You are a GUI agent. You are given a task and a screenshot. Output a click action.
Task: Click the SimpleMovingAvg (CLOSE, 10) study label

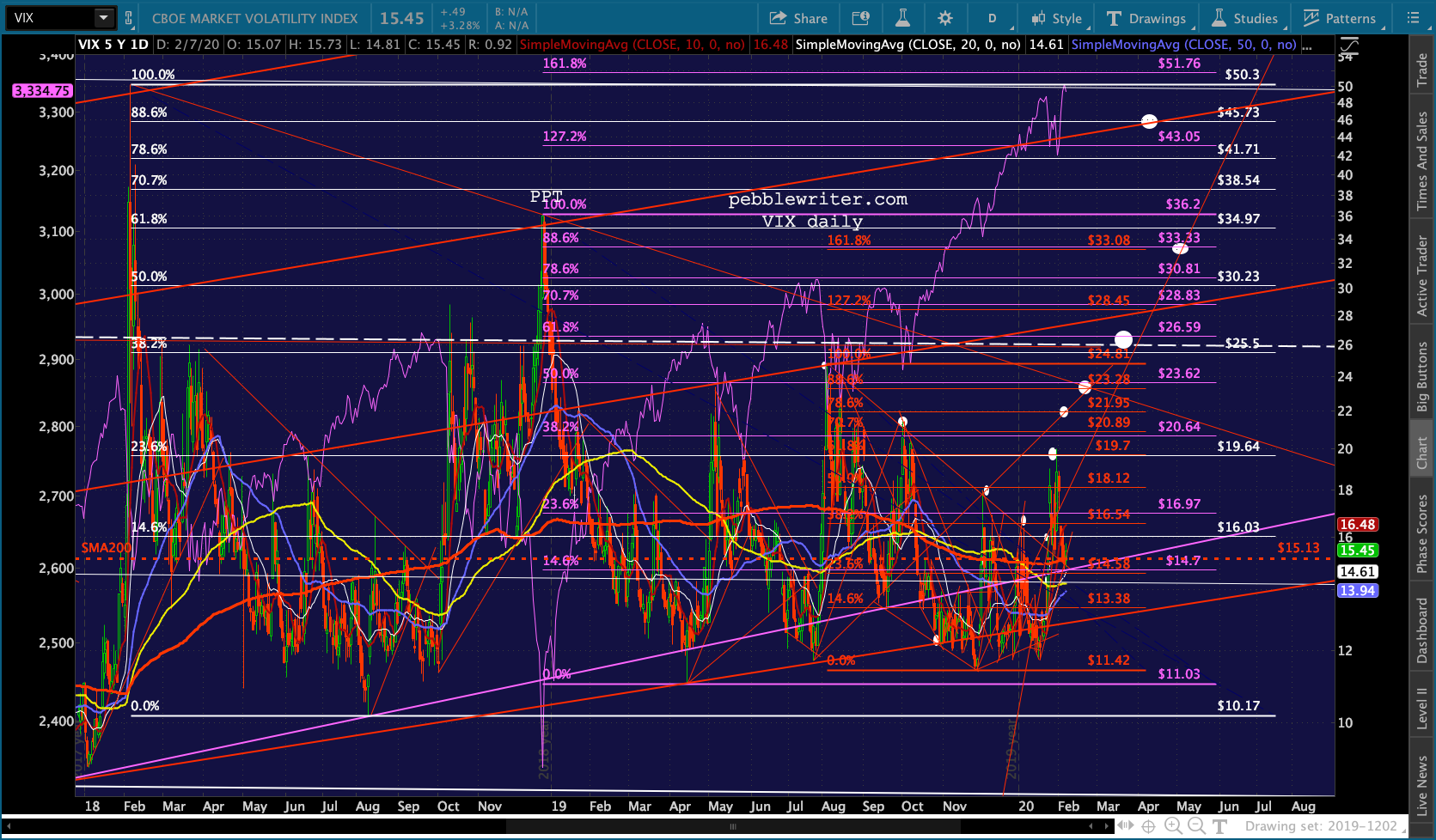click(632, 45)
